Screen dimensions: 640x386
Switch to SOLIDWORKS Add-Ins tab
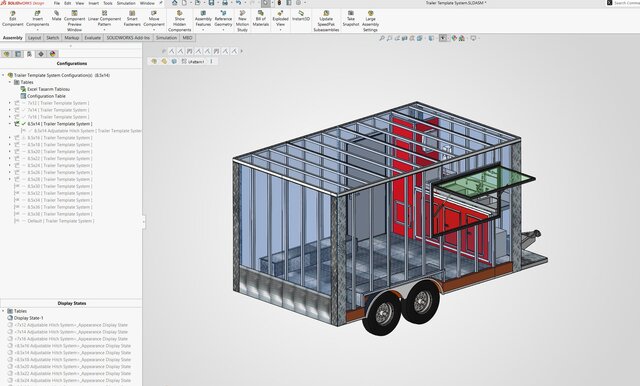(x=128, y=38)
